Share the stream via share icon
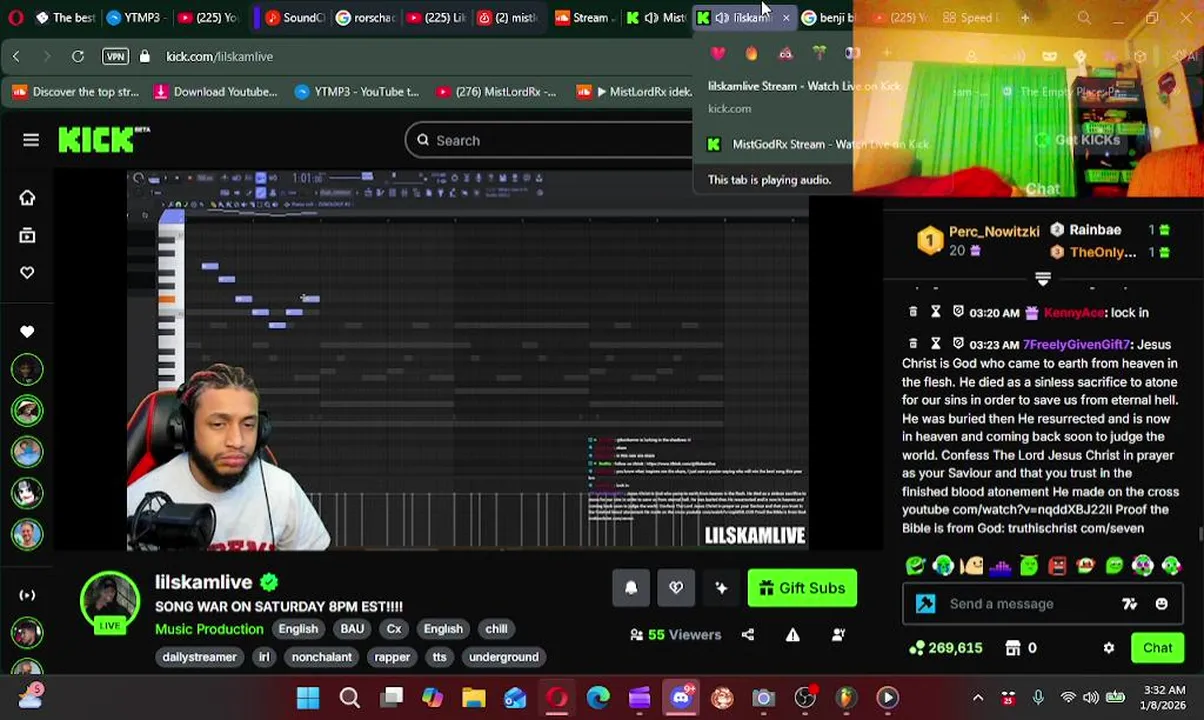This screenshot has width=1204, height=720. pyautogui.click(x=748, y=635)
